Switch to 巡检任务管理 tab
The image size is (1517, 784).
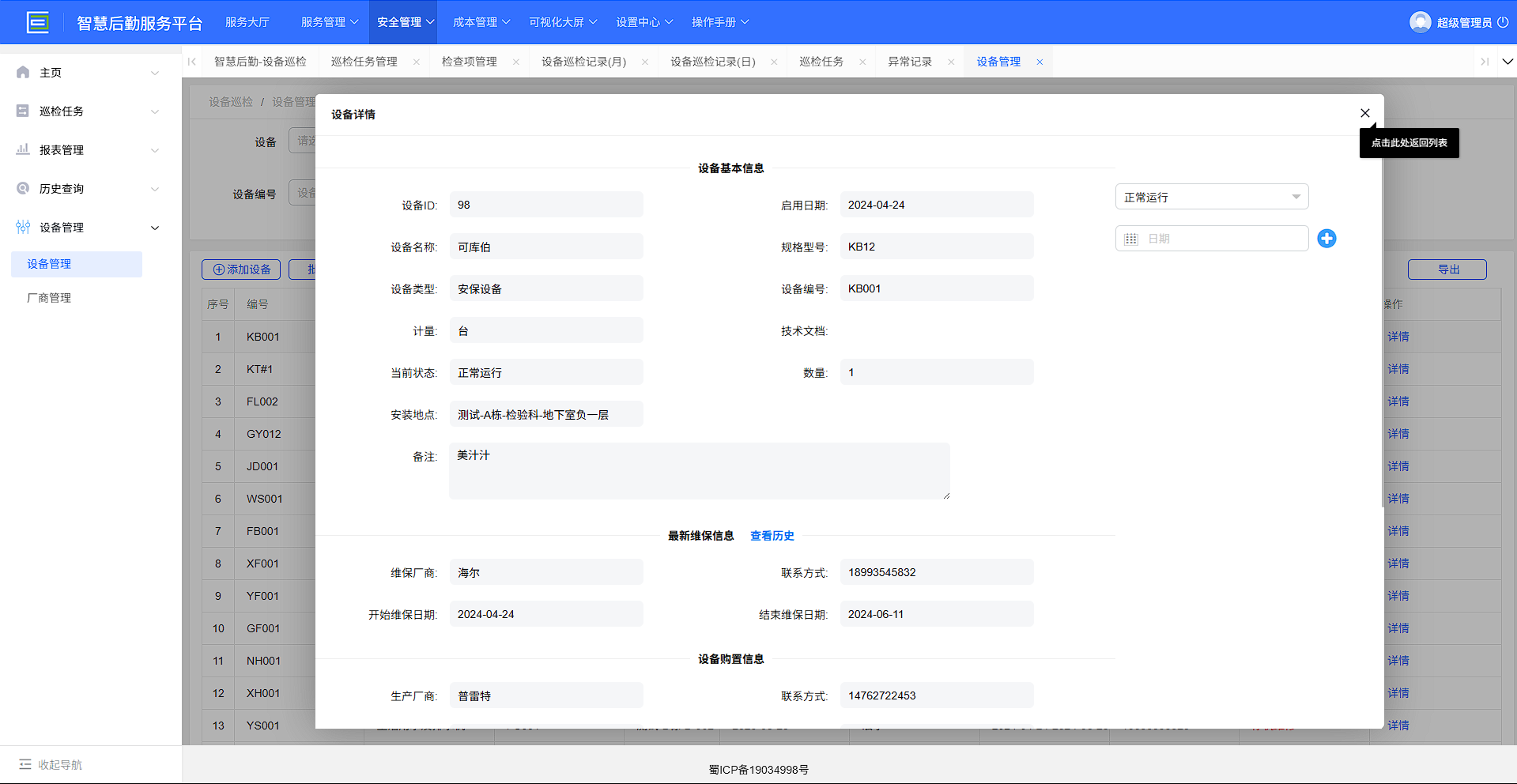(x=364, y=62)
